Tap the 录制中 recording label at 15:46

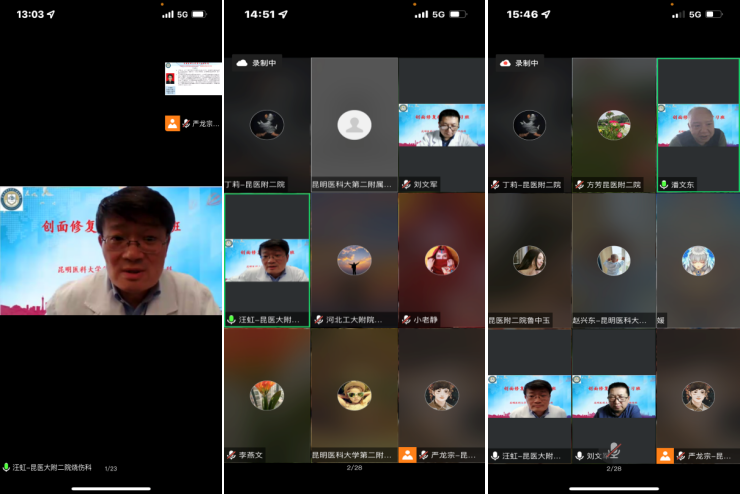click(x=527, y=63)
